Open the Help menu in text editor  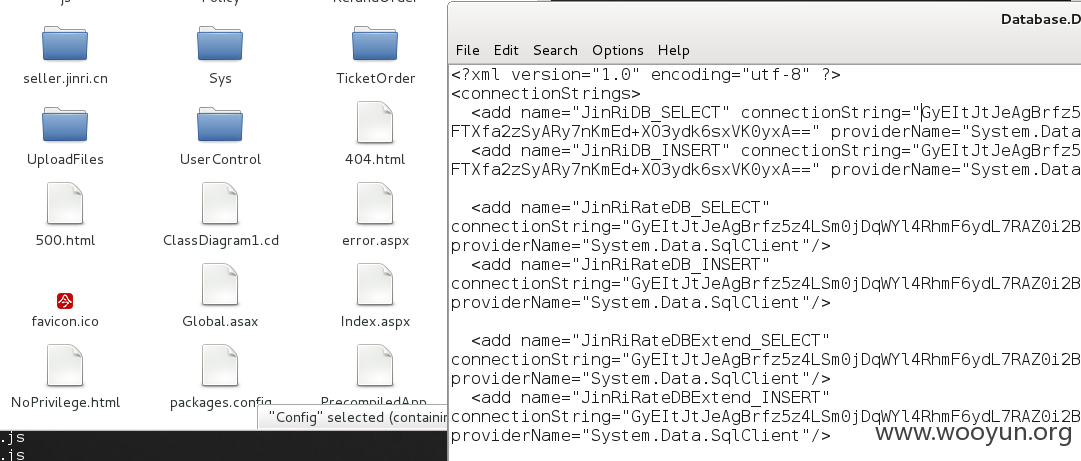(674, 50)
